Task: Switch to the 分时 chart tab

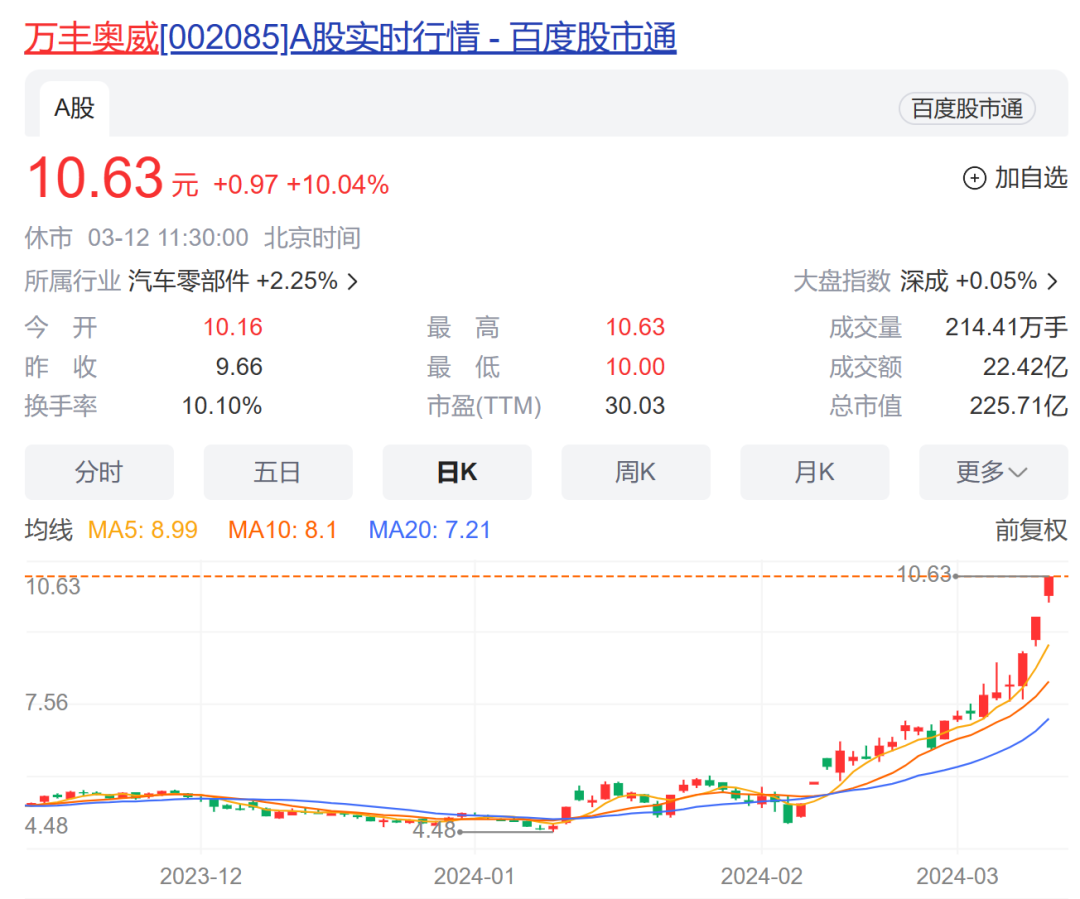Action: 99,473
